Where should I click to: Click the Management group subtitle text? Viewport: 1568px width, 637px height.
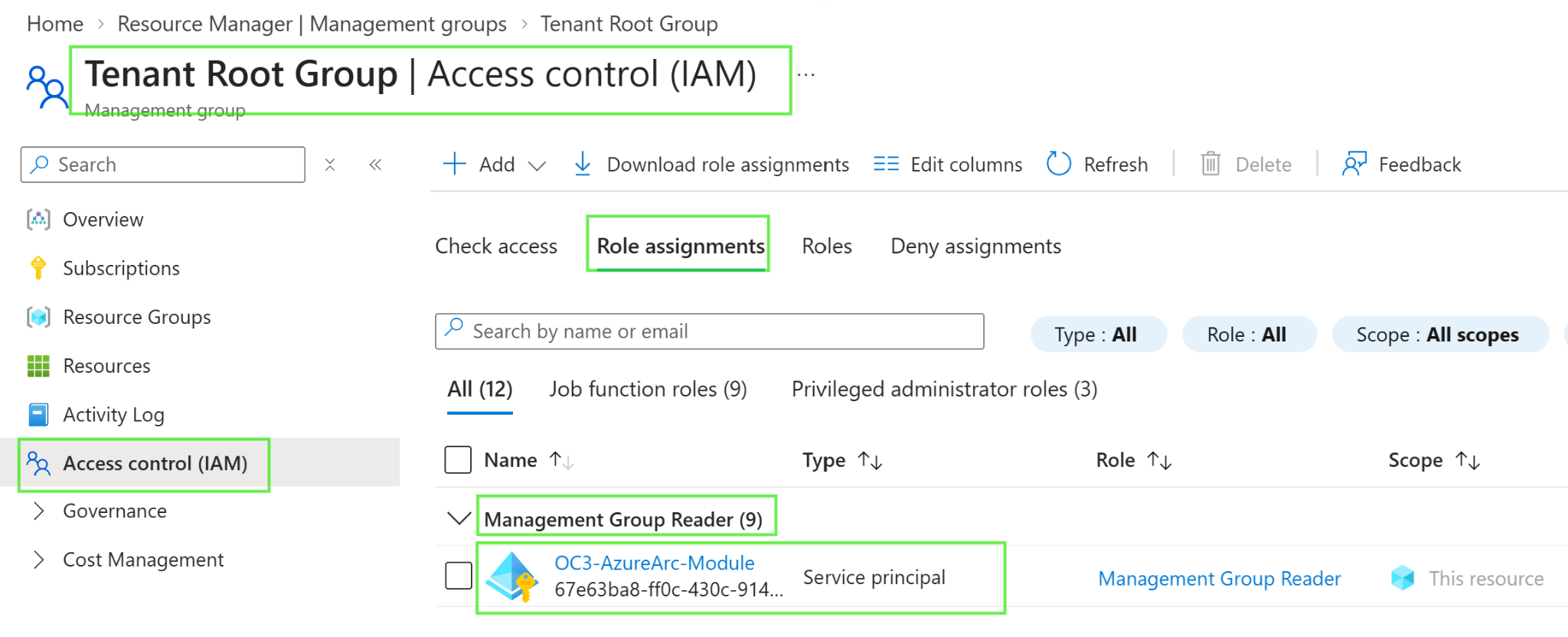165,110
